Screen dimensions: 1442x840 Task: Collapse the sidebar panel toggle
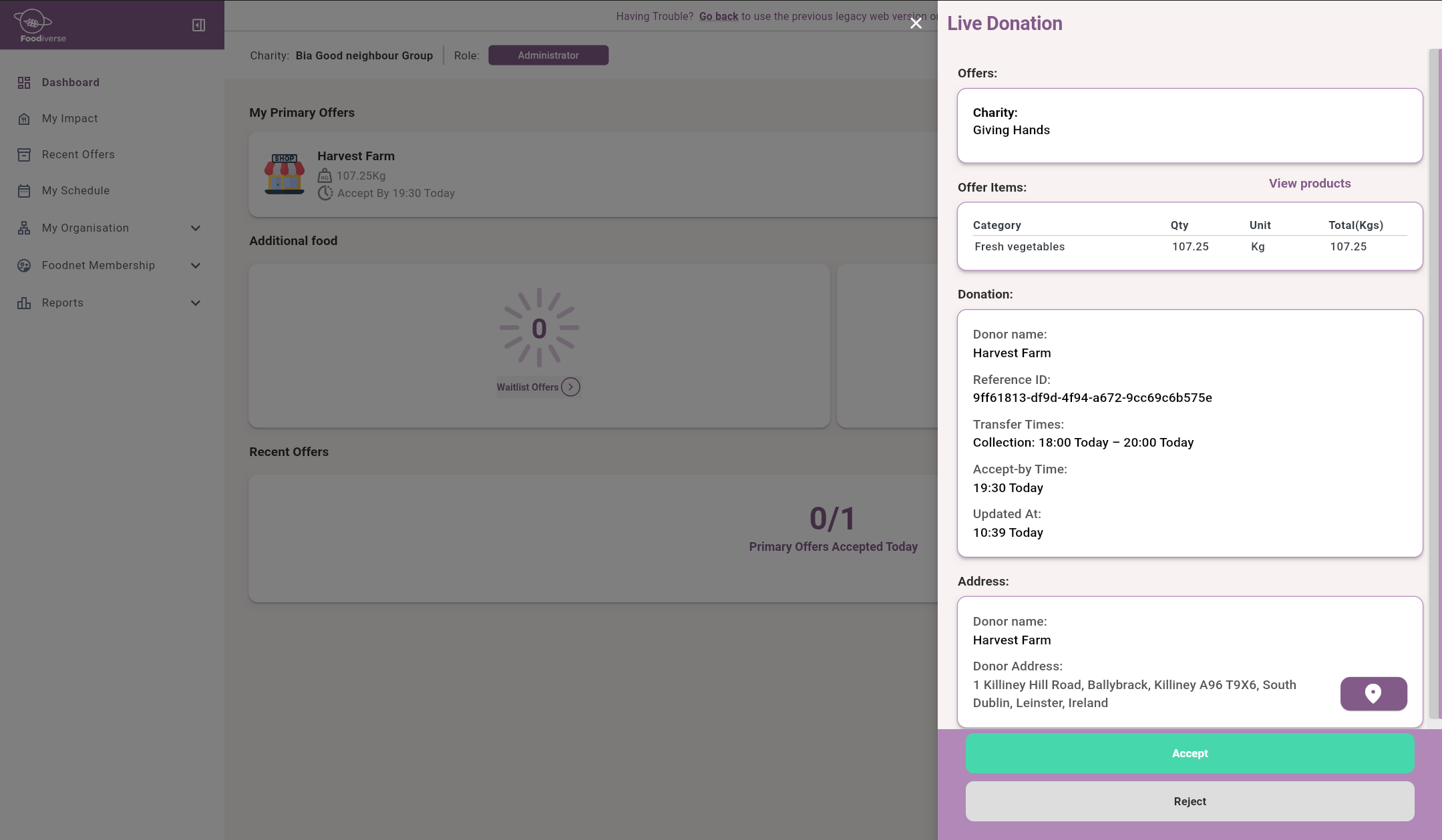(x=198, y=25)
